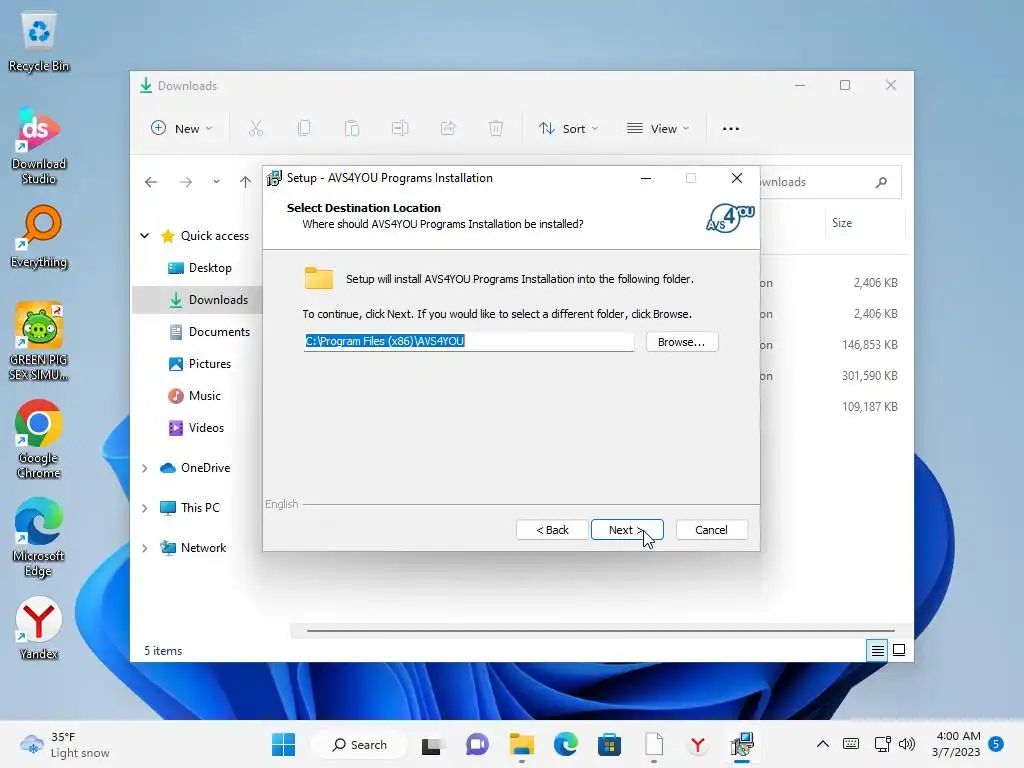Open the Download Studio desktop icon
This screenshot has width=1024, height=768.
point(39,146)
